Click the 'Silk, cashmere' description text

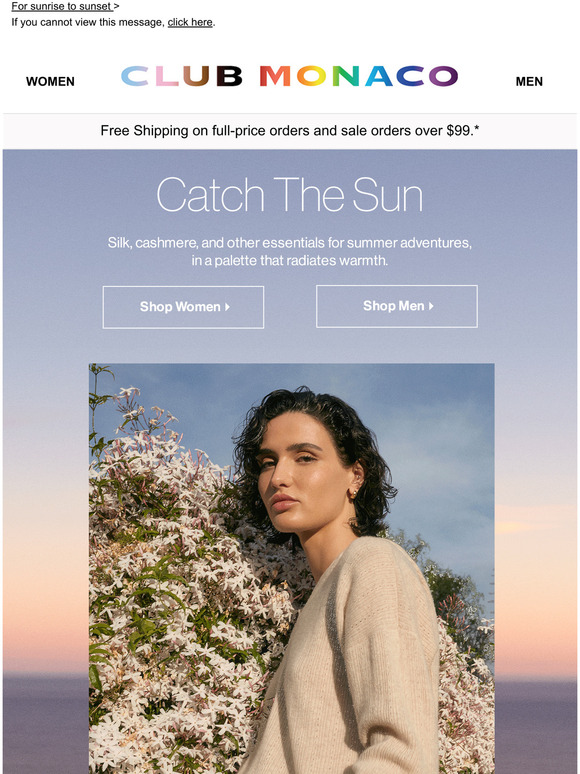[290, 251]
